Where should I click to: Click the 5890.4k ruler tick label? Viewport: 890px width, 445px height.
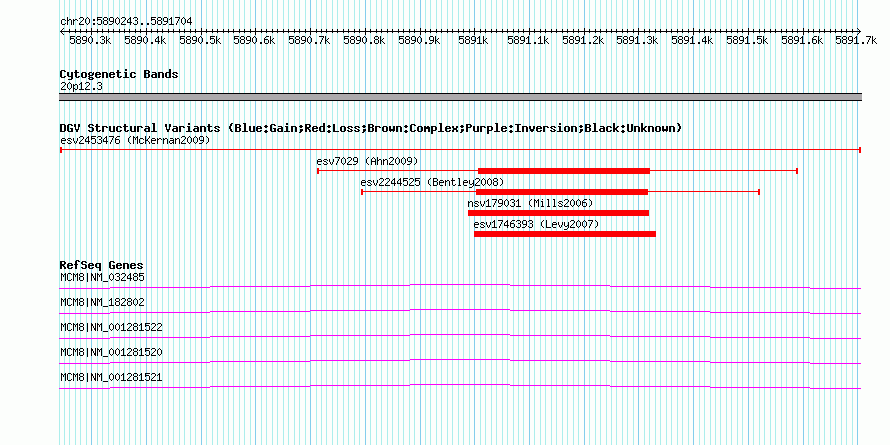click(x=145, y=40)
